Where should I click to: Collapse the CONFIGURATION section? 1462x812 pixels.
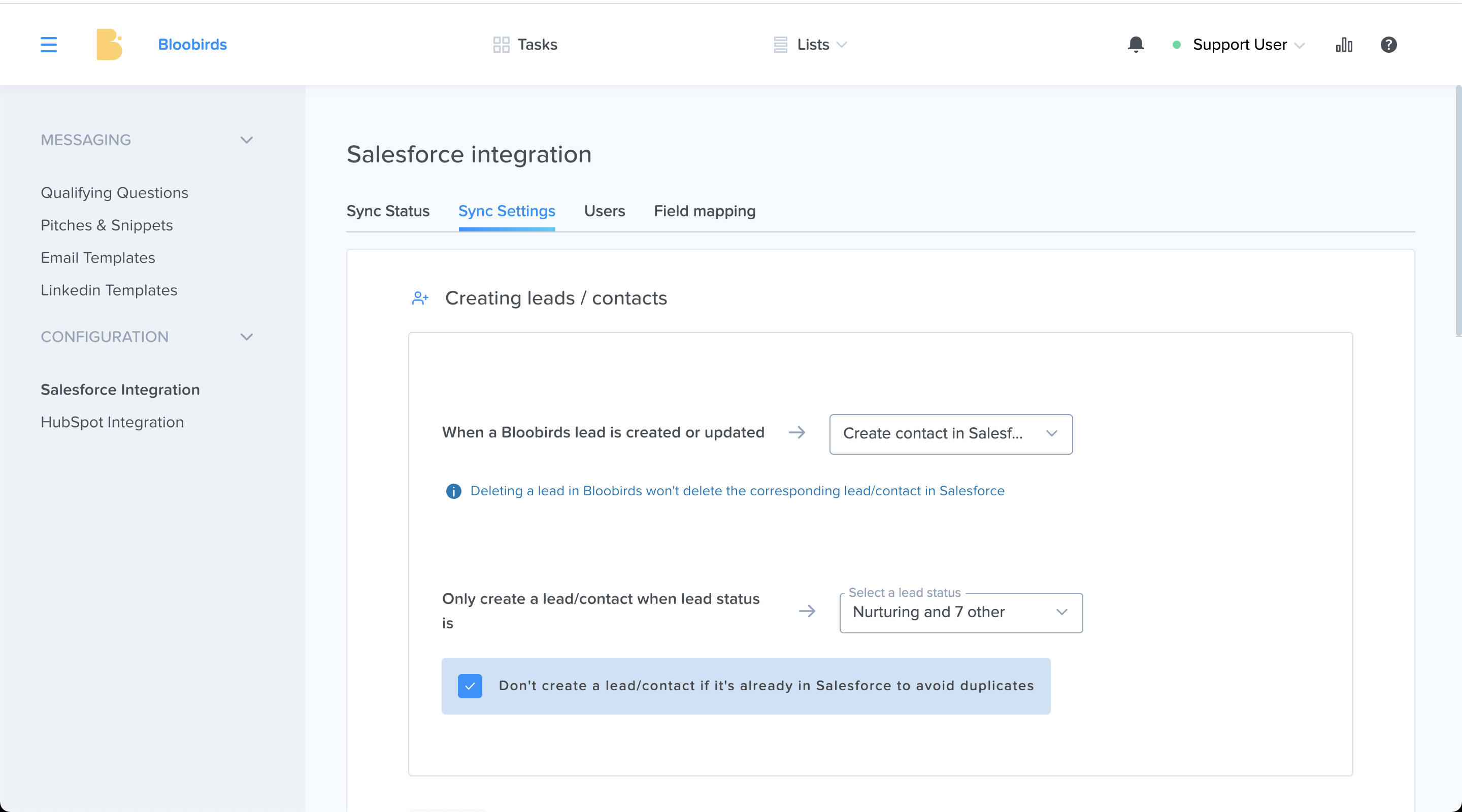click(x=246, y=336)
